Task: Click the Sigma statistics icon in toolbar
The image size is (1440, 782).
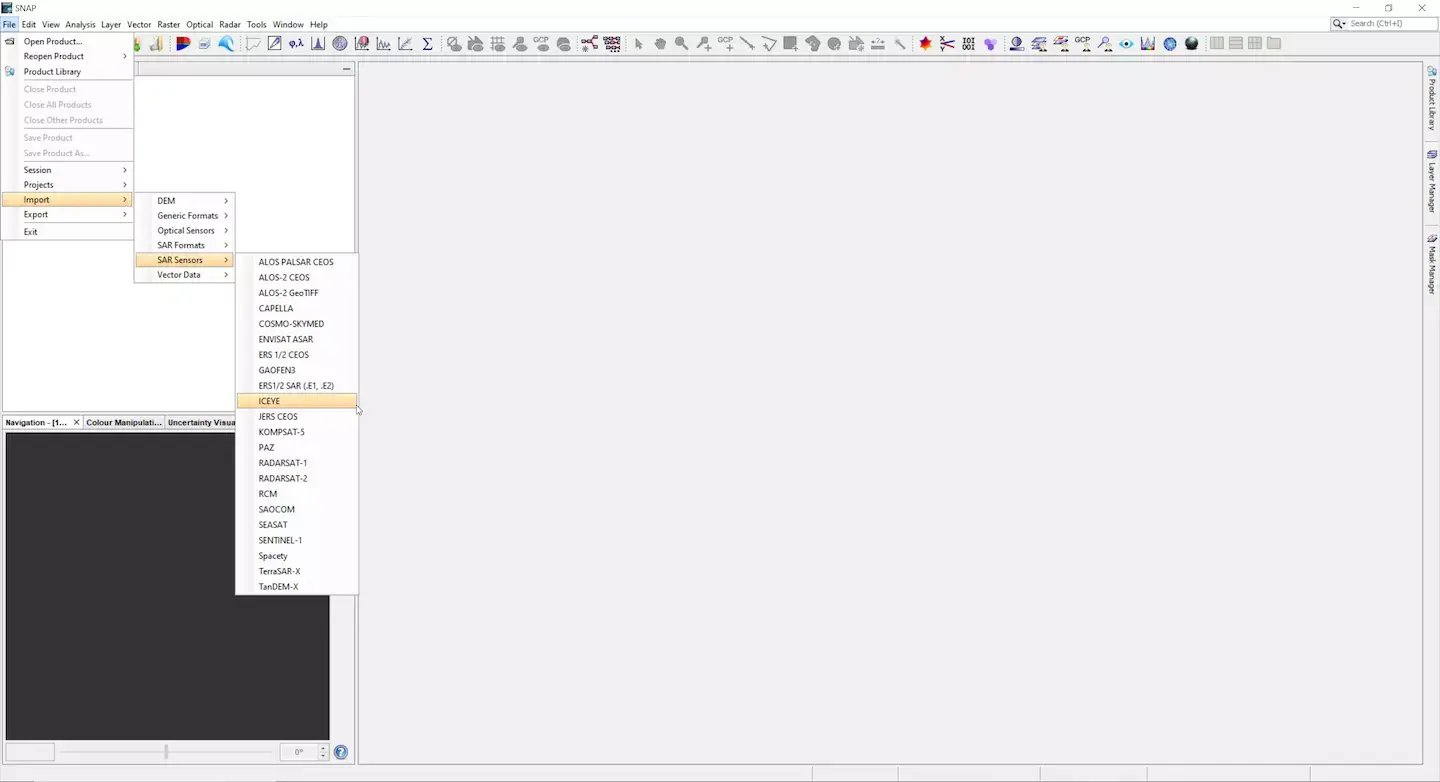Action: pyautogui.click(x=427, y=43)
